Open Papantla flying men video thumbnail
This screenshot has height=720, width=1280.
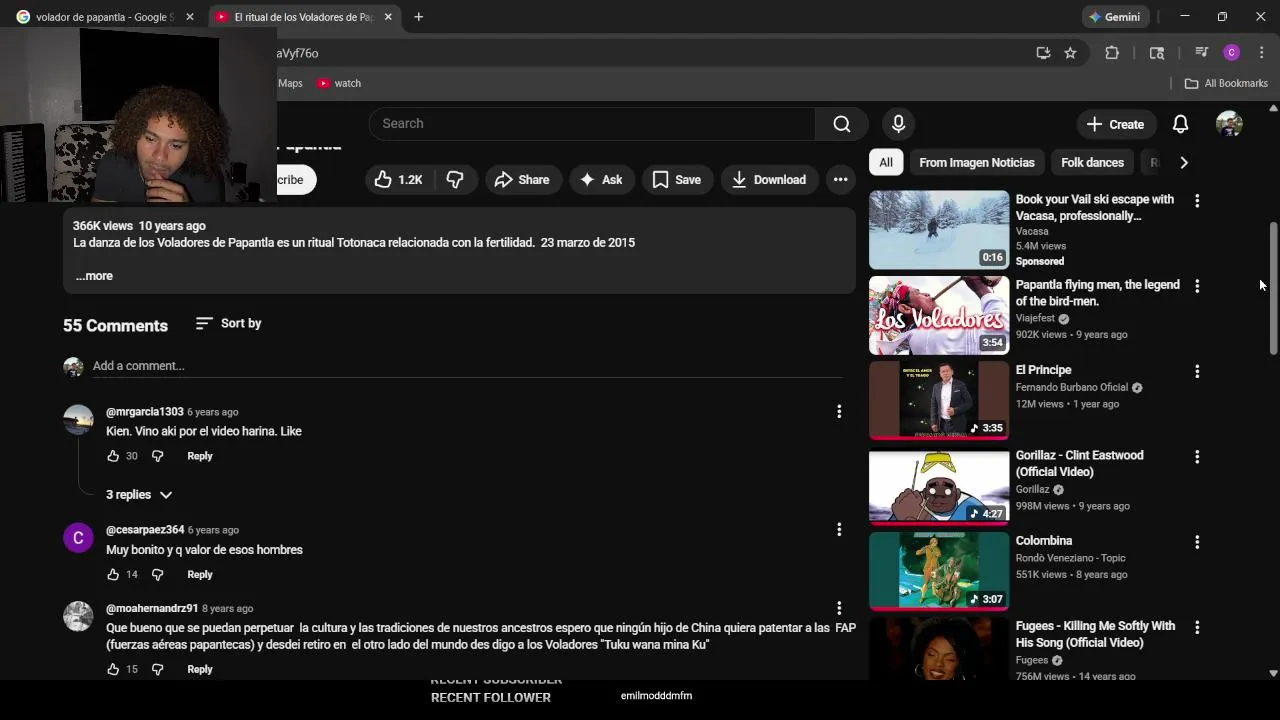click(939, 316)
